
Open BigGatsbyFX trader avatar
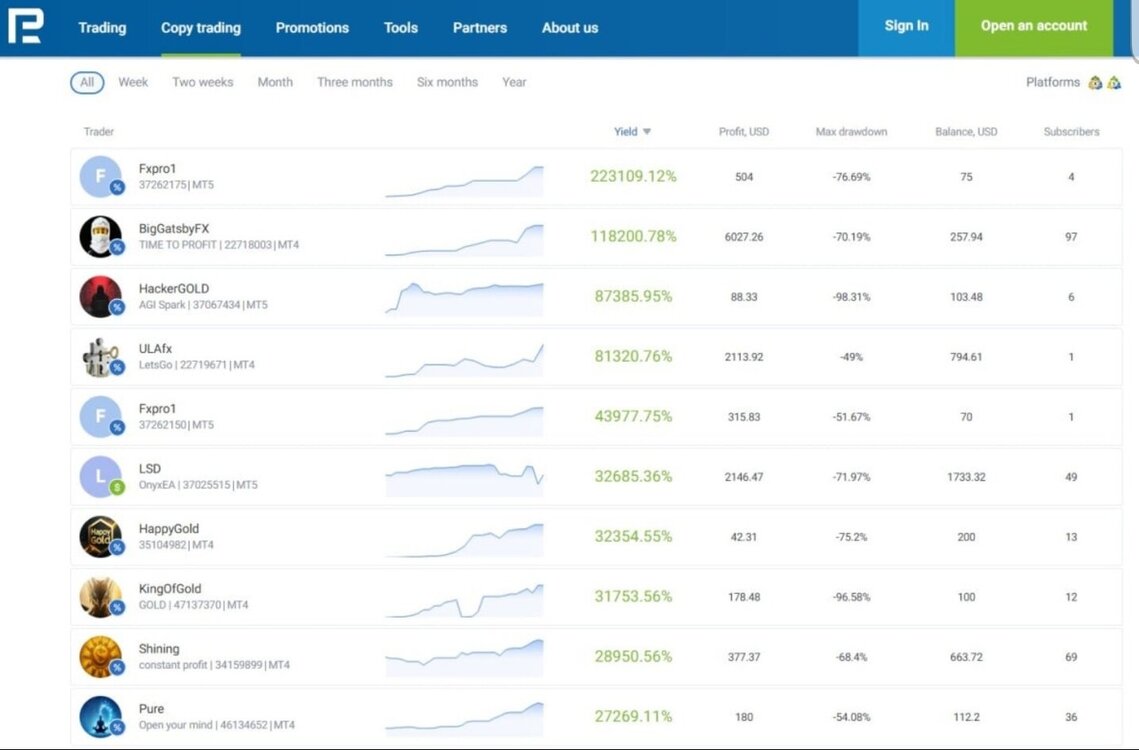click(x=100, y=236)
